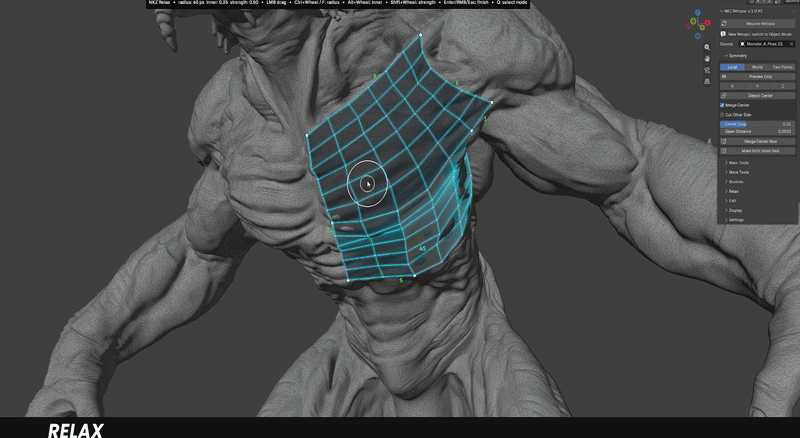
Task: Click the Merge Center Now button
Action: pyautogui.click(x=757, y=141)
